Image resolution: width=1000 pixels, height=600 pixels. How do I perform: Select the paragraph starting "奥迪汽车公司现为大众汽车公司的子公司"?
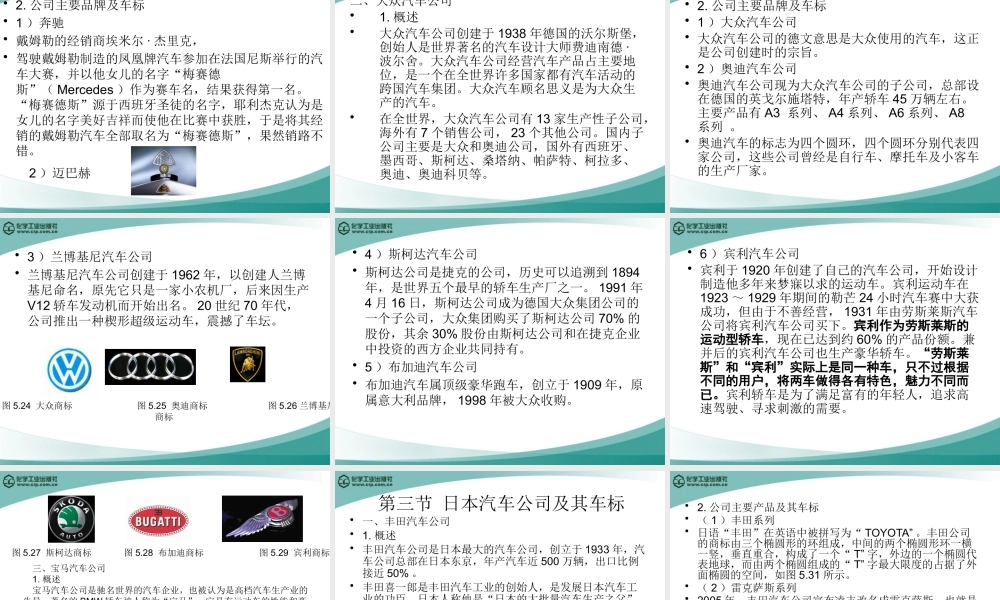point(838,106)
